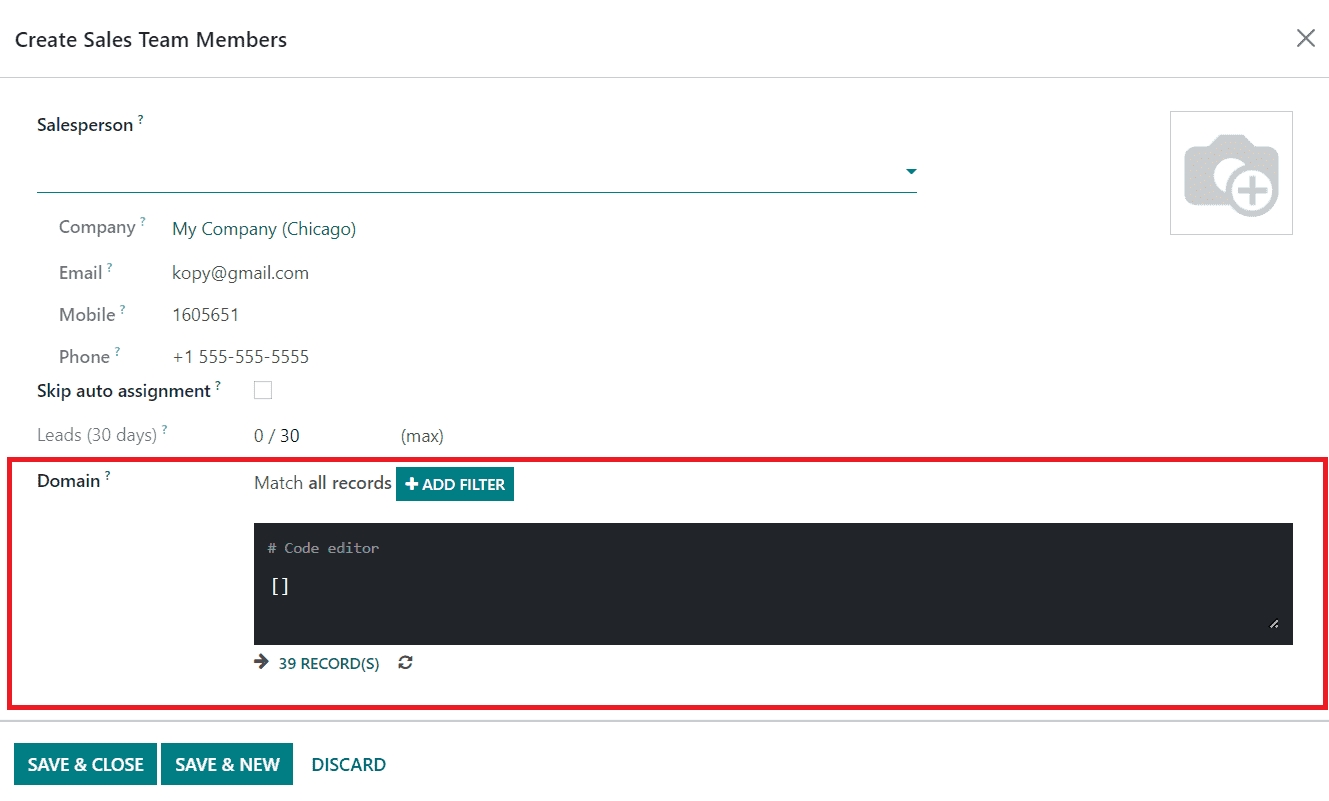Upload a photo via camera placeholder
Image resolution: width=1329 pixels, height=801 pixels.
1231,173
